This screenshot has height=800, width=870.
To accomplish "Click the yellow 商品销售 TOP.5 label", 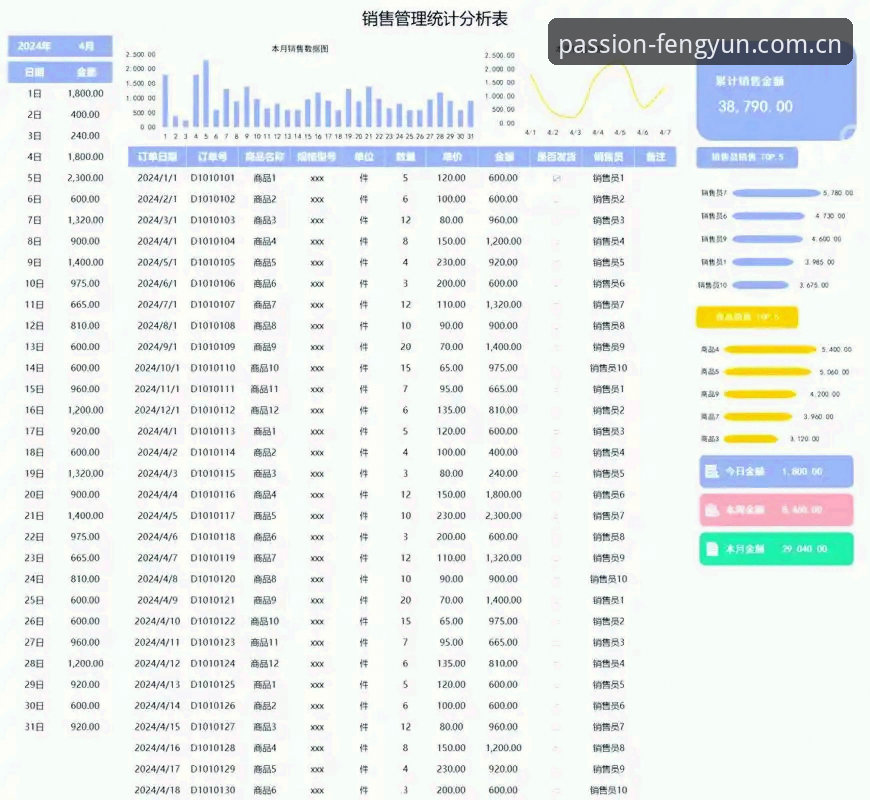I will [x=747, y=317].
